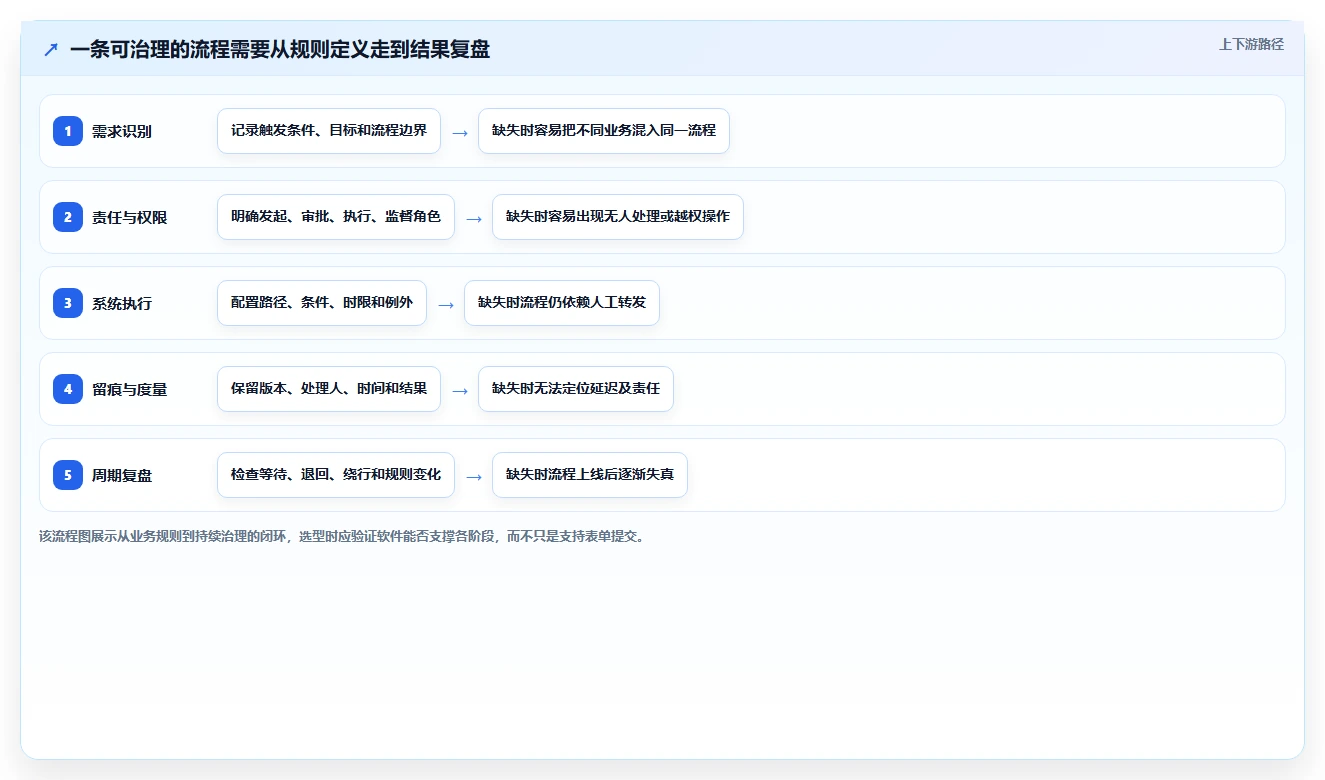
Task: Click the arrow in the 系统执行 row
Action: pyautogui.click(x=446, y=304)
